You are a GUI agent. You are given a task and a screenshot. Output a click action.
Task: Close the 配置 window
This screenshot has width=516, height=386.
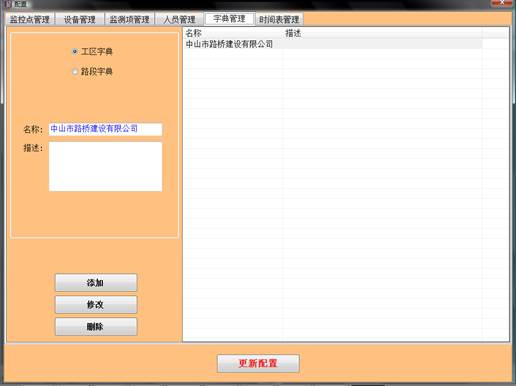click(501, 3)
